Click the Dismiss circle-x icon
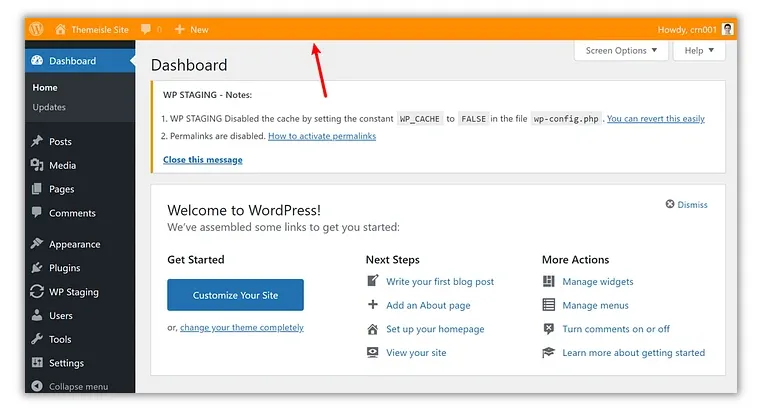Viewport: 765px width, 409px height. [670, 204]
